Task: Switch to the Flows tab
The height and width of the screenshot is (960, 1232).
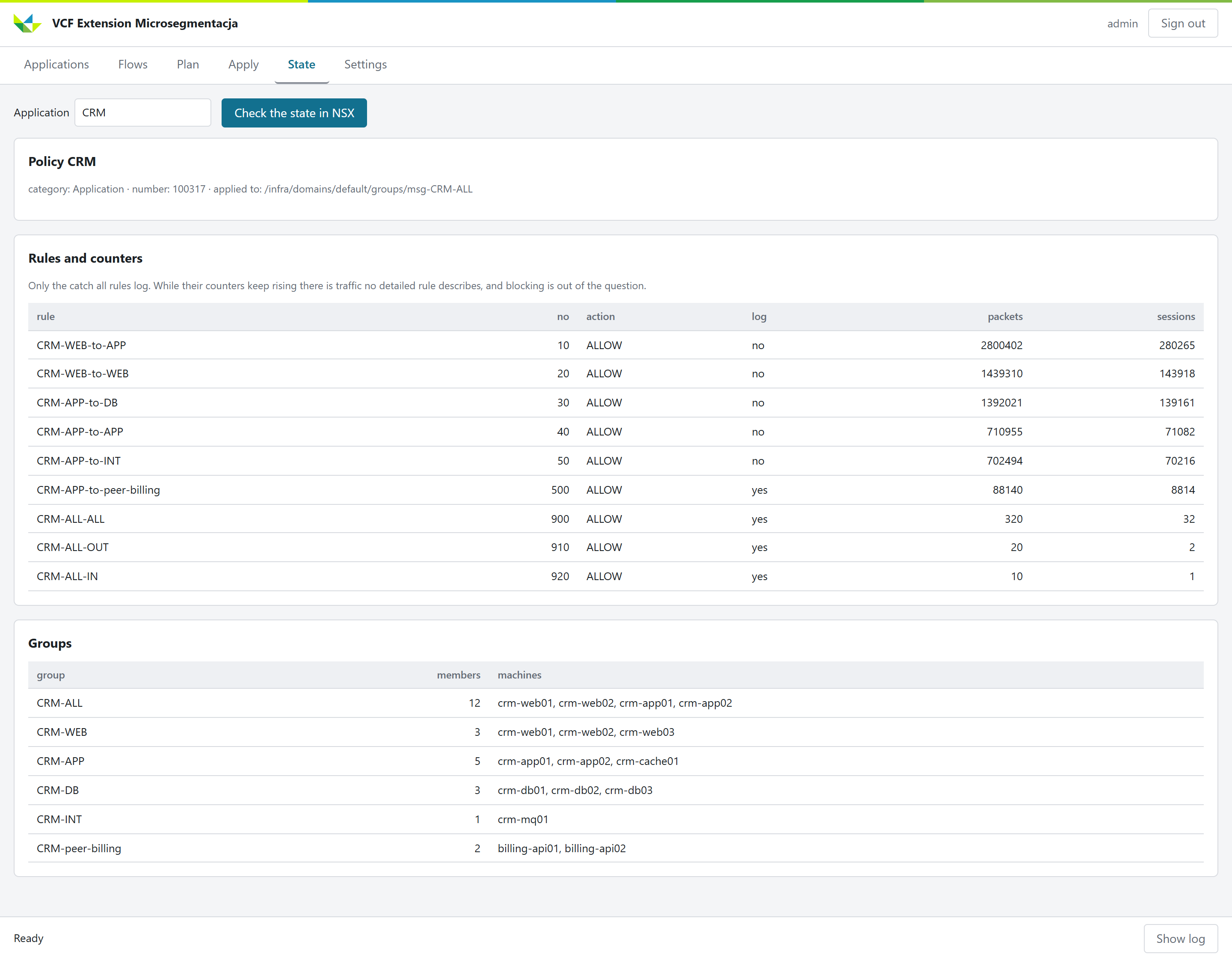Action: 133,64
